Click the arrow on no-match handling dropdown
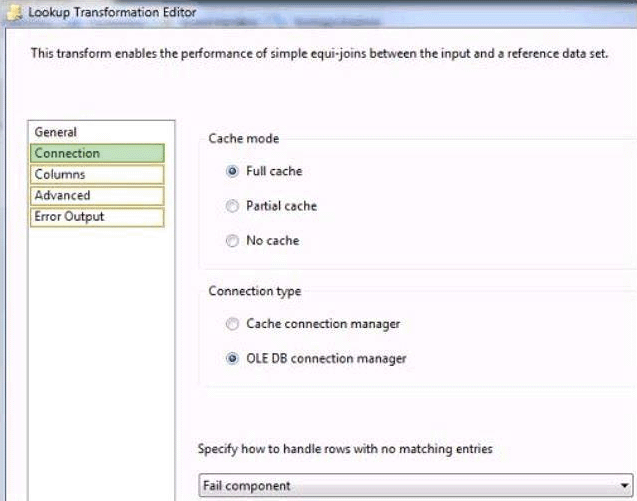The image size is (637, 501). point(624,486)
